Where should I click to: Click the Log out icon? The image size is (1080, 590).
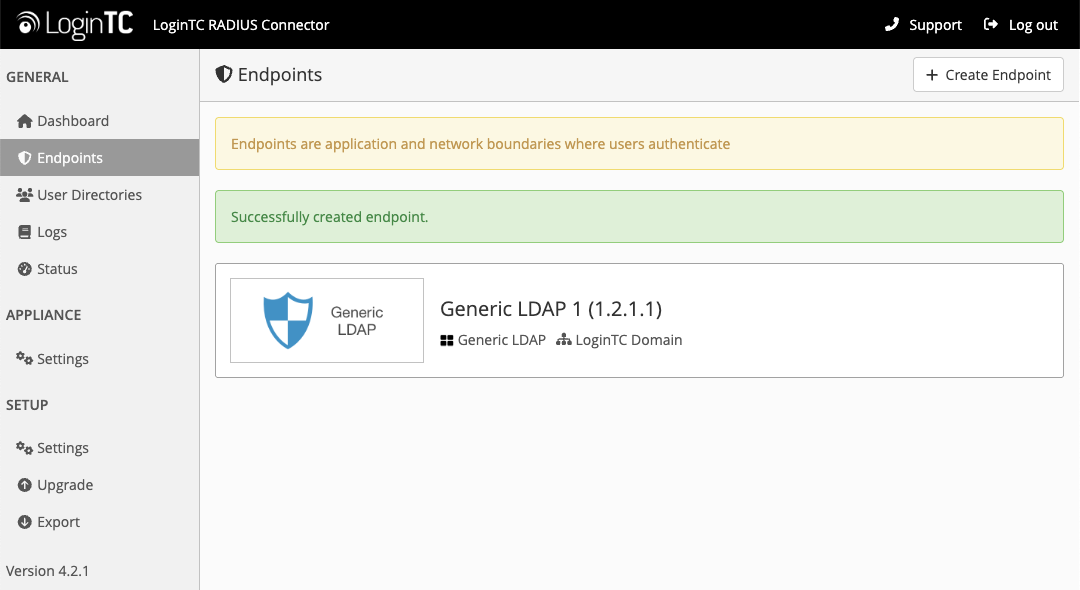[x=990, y=24]
